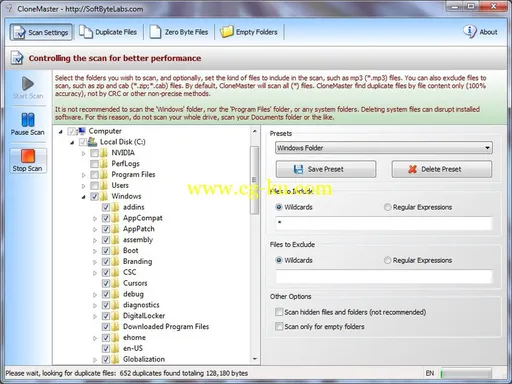Click the Computer icon in tree

(82, 131)
